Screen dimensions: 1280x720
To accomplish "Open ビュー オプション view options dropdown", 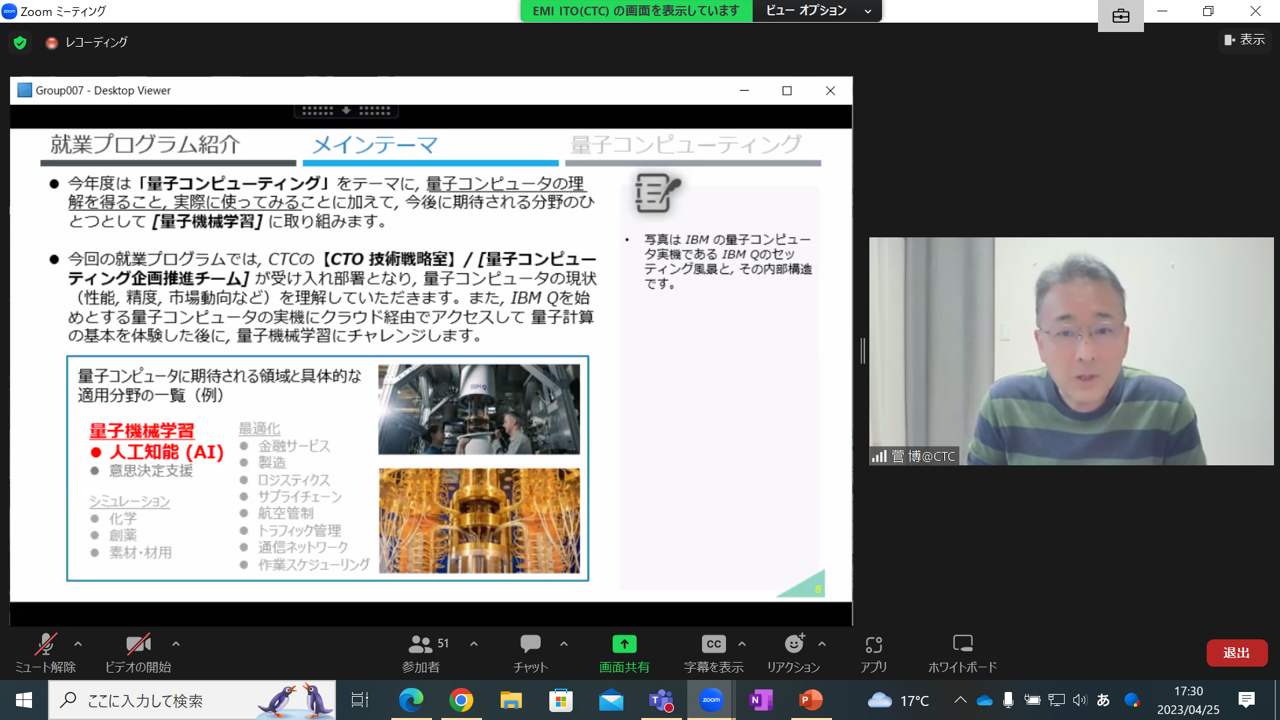I will pos(818,11).
